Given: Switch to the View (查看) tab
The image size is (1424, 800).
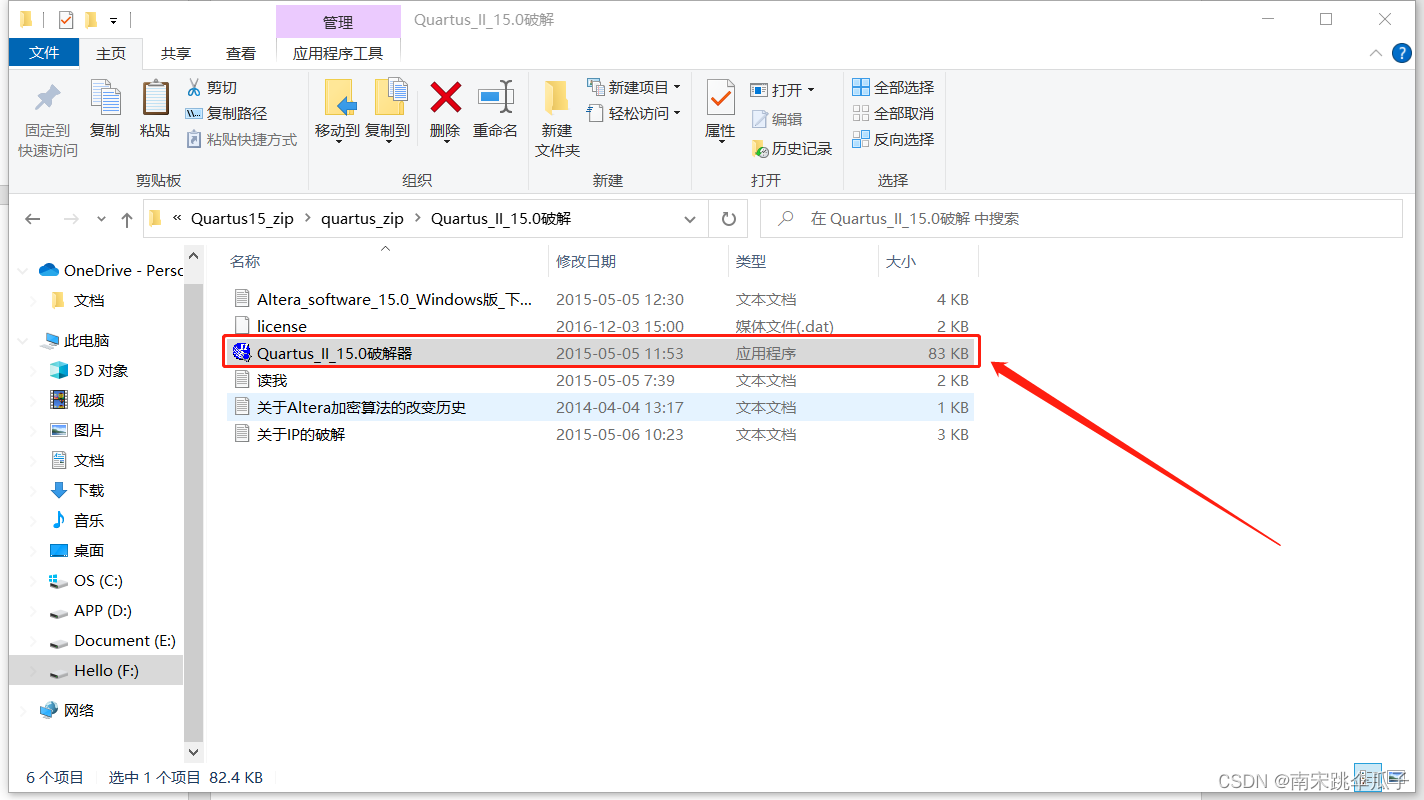Looking at the screenshot, I should coord(240,53).
